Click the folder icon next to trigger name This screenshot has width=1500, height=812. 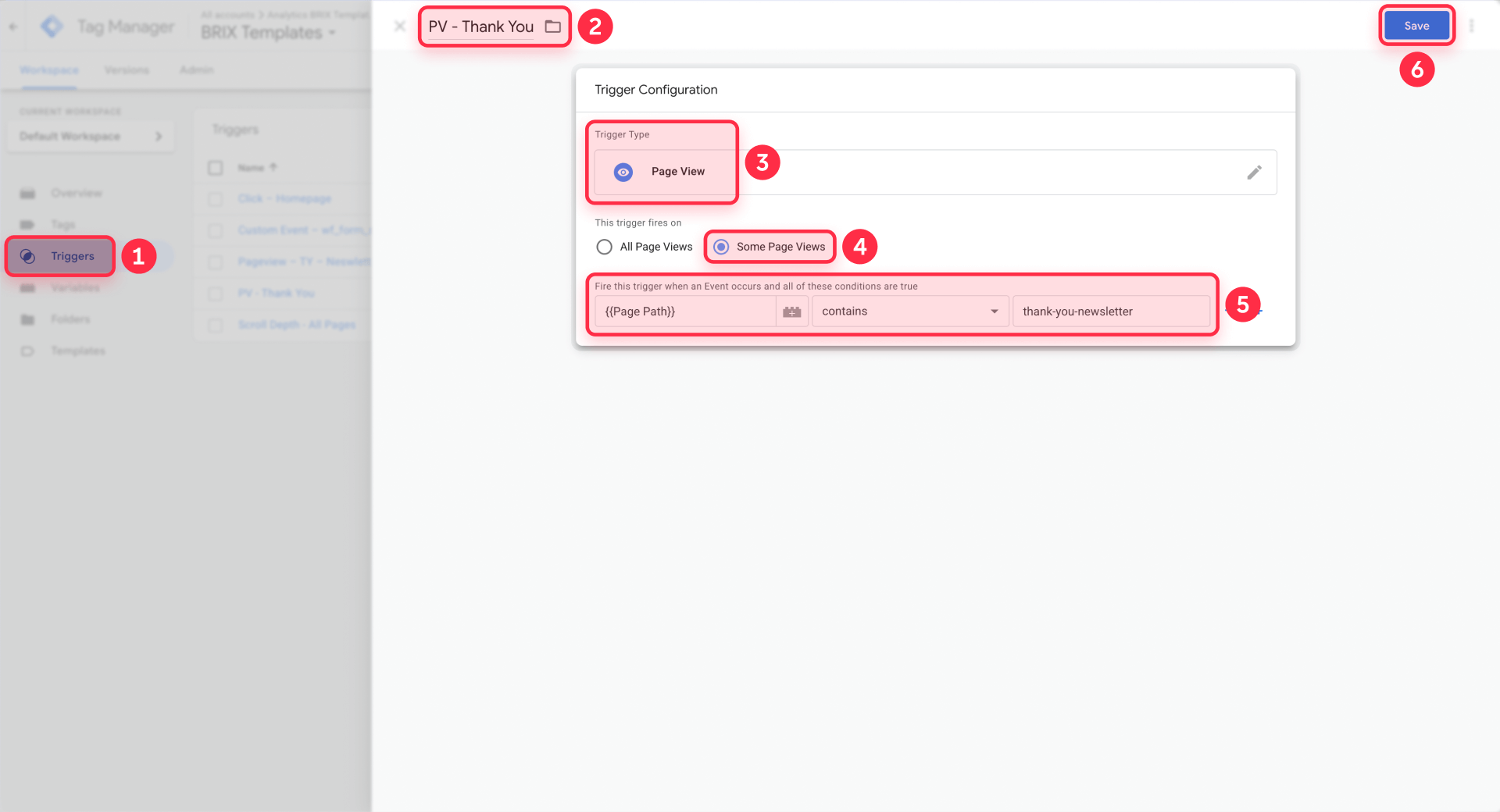553,27
